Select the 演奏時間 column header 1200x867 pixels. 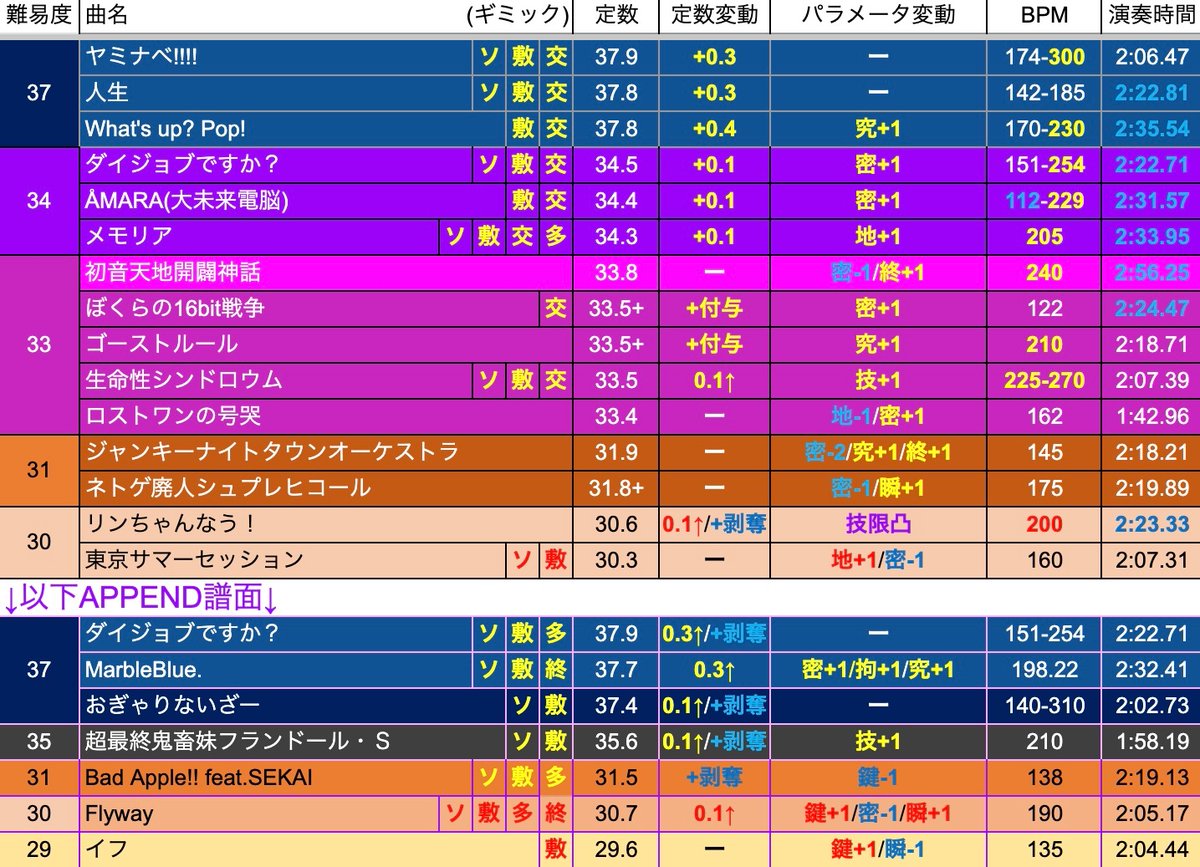tap(1150, 15)
